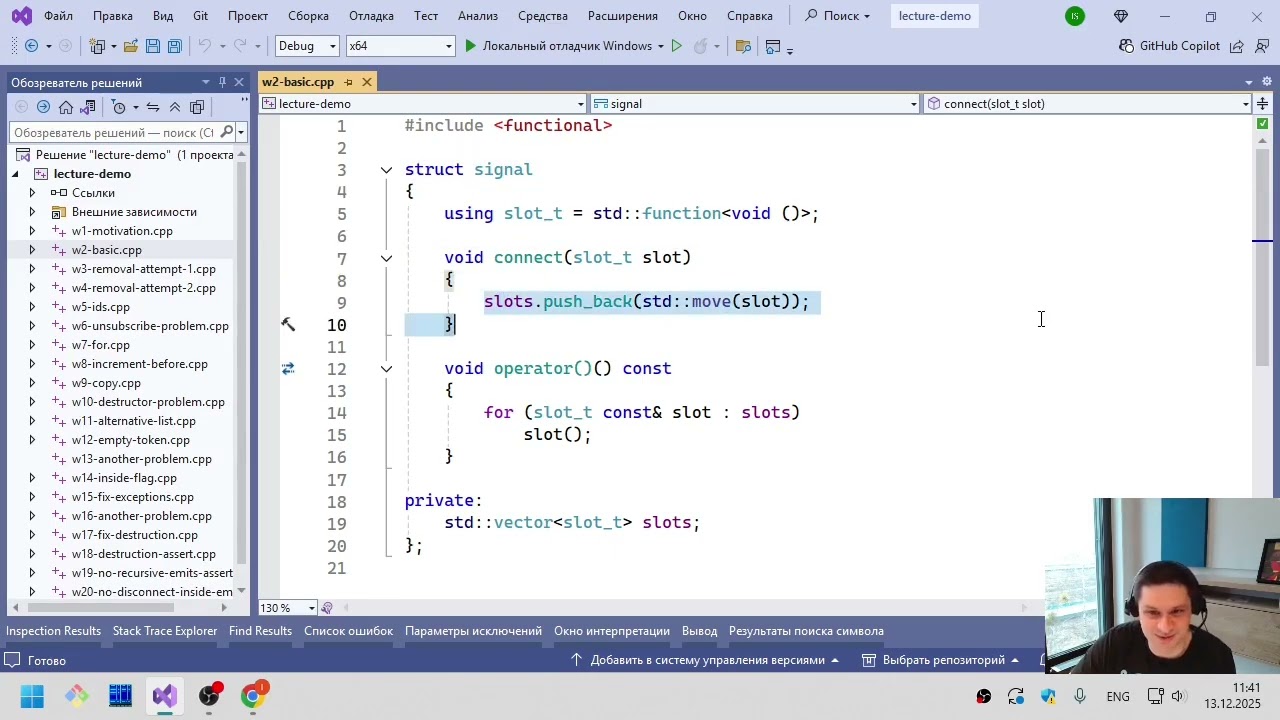Screen dimensions: 1280x720
Task: Click the IS account avatar
Action: point(1075,16)
